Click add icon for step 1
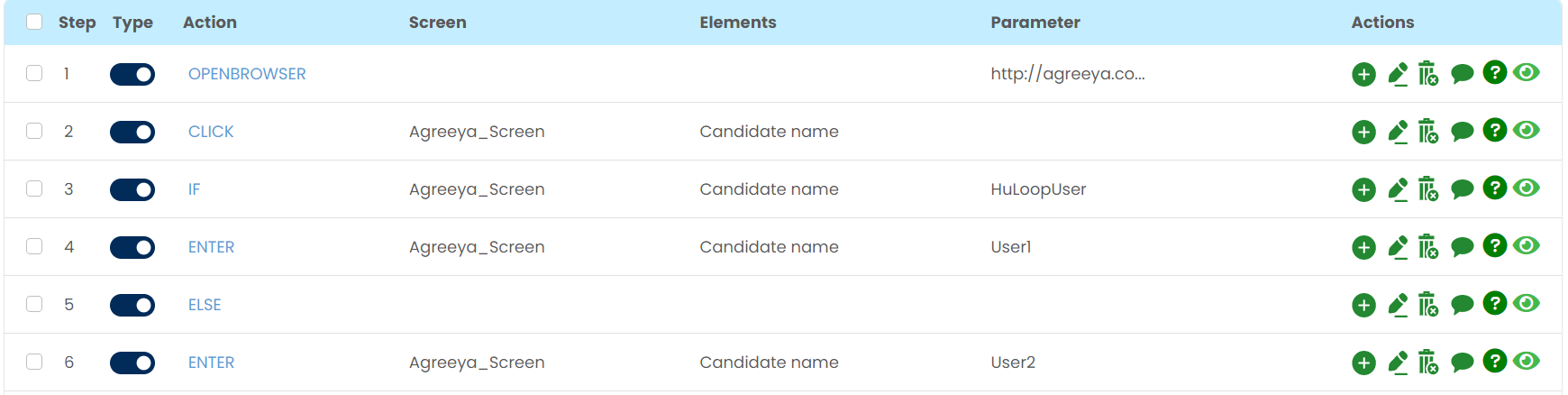Screen dimensions: 1568x395 click(x=1363, y=74)
